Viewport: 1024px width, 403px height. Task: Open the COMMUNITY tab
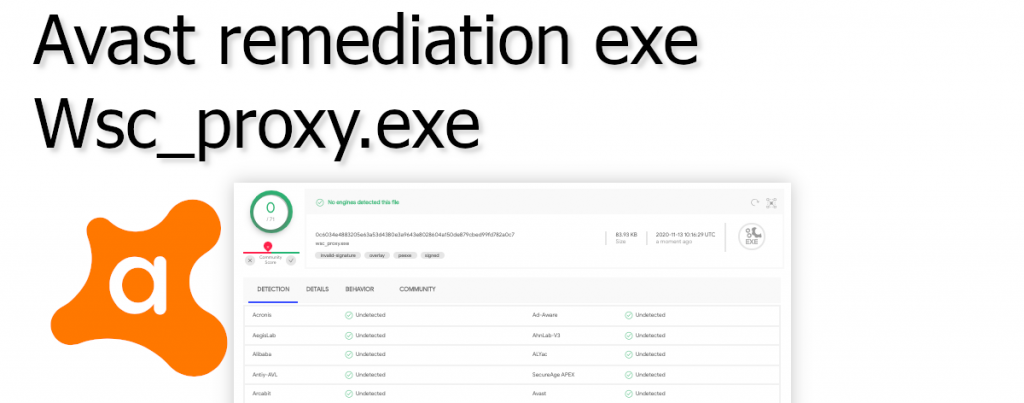pos(417,289)
